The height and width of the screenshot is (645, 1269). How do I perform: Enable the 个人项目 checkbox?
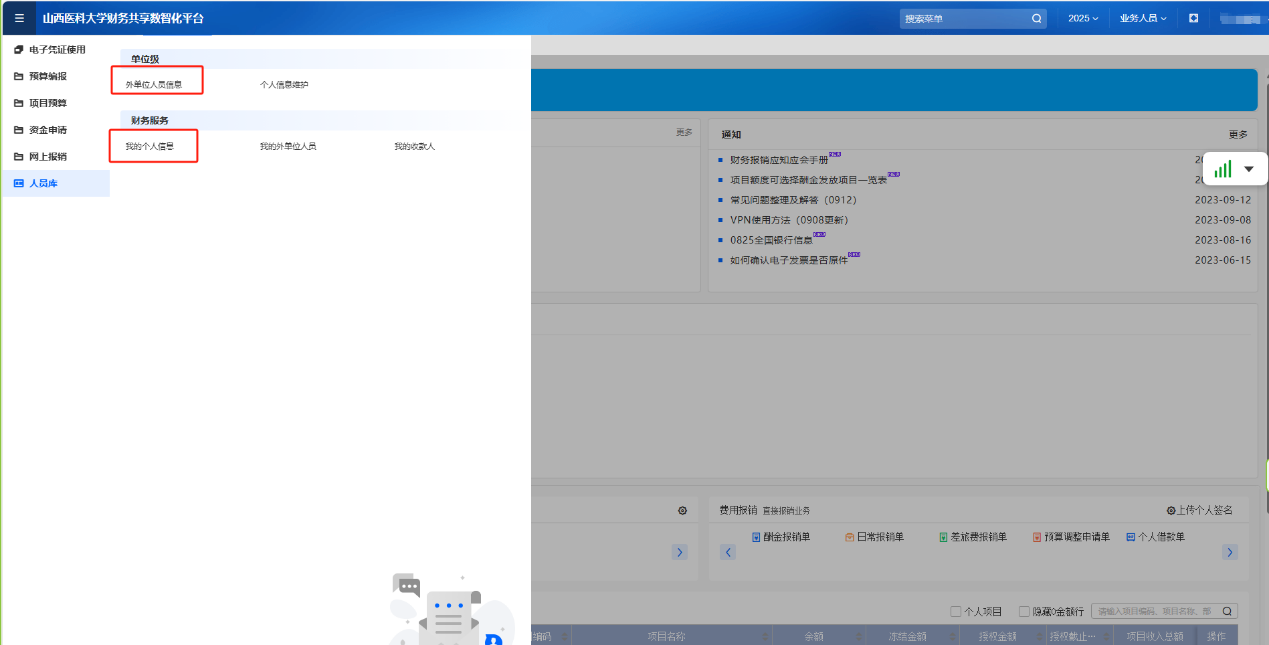coord(956,611)
